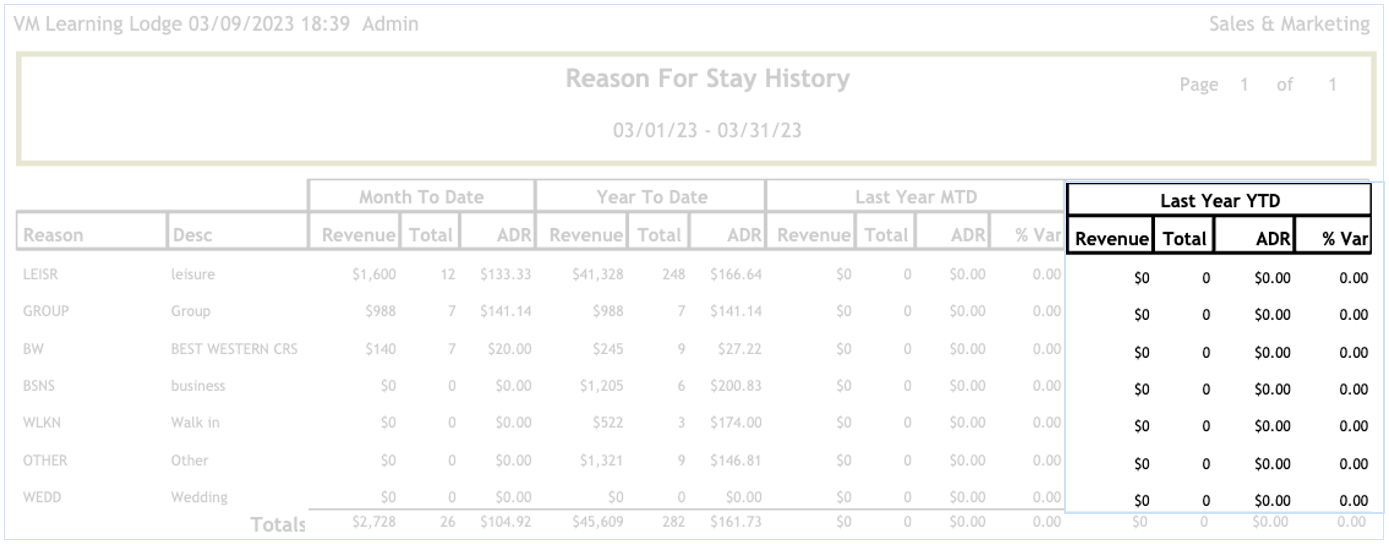Screen dimensions: 1389x544
Task: Click the Desc column header
Action: tap(193, 236)
